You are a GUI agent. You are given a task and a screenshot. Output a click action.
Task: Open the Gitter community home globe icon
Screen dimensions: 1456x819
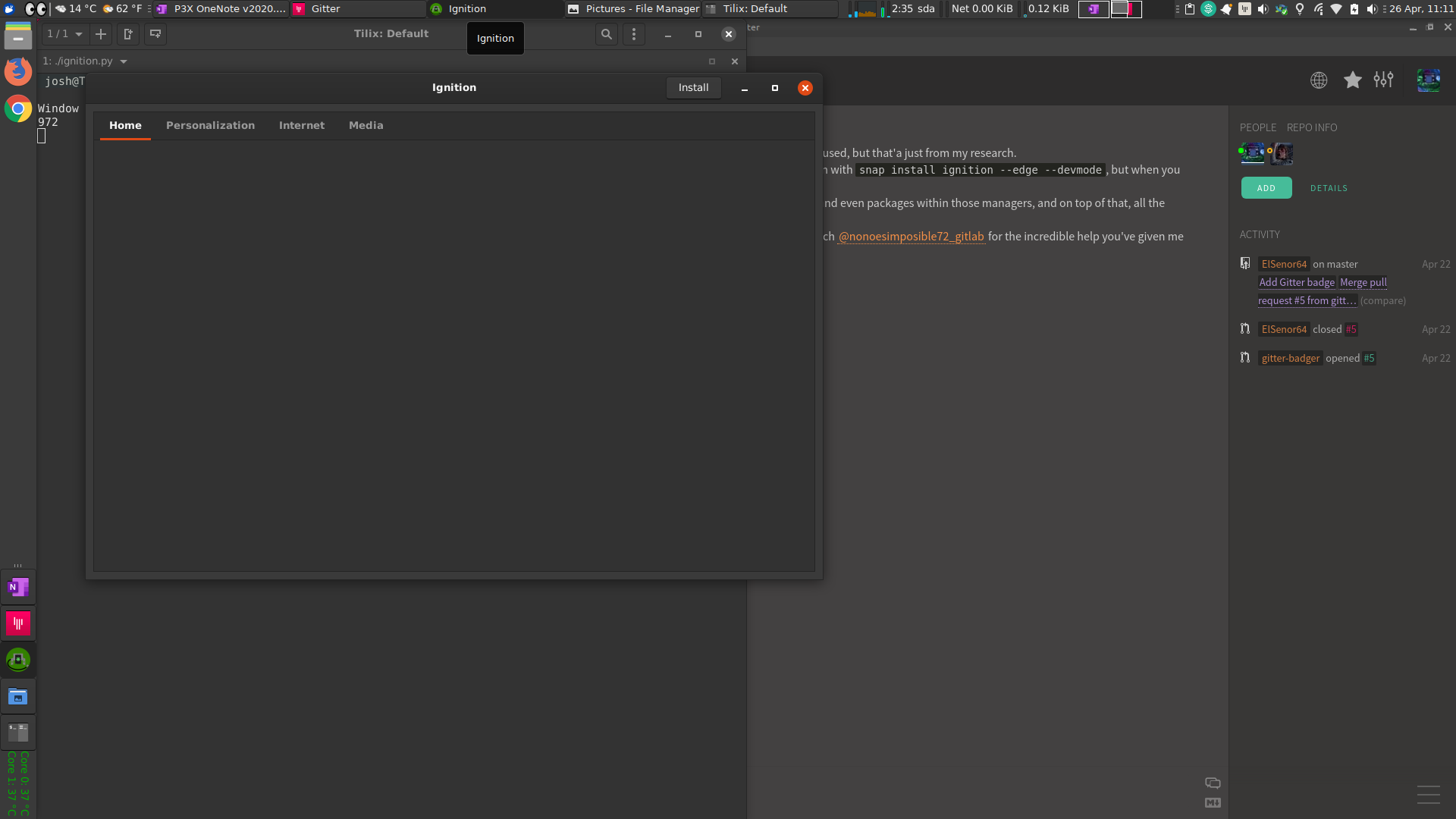tap(1319, 80)
